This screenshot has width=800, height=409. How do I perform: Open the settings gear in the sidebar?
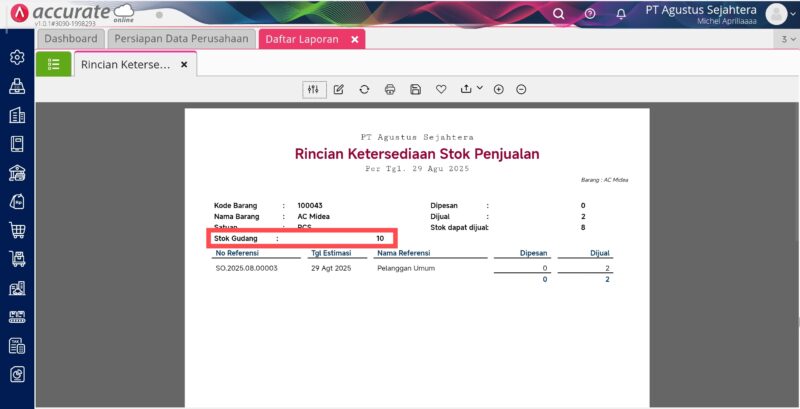[x=17, y=57]
